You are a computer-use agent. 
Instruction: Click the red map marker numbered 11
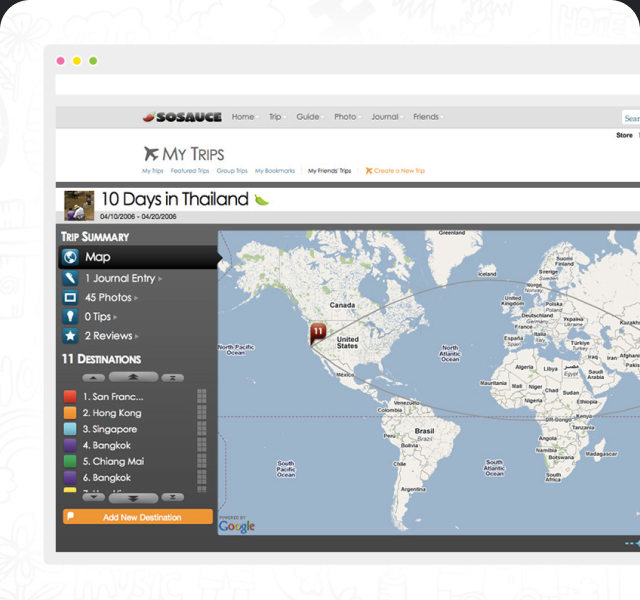point(318,334)
